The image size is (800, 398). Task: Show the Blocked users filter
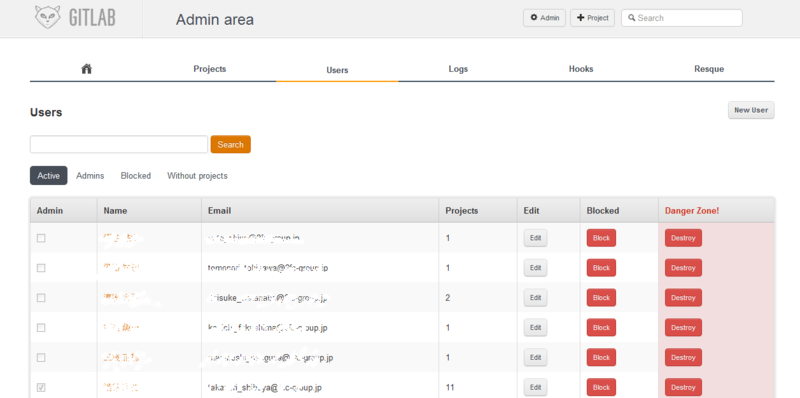[136, 176]
